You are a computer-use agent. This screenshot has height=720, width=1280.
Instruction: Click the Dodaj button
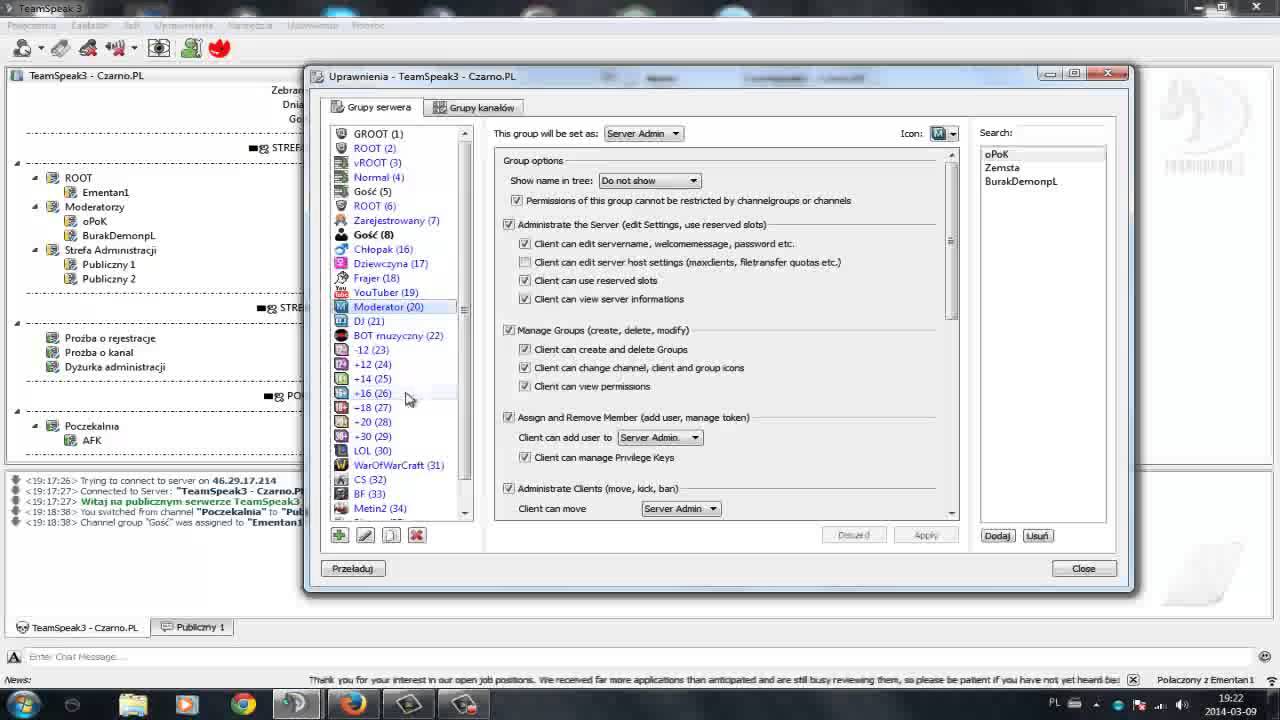[997, 536]
